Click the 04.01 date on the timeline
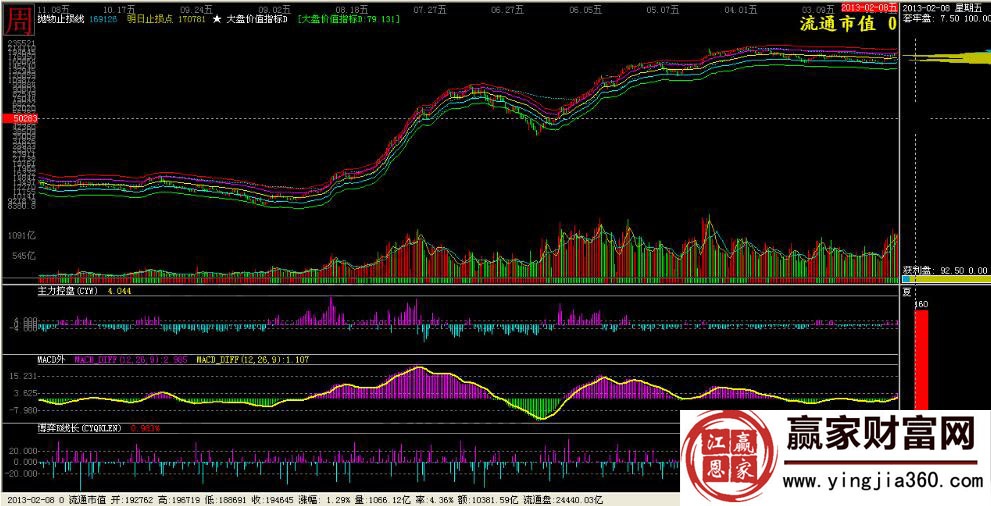Image resolution: width=991 pixels, height=506 pixels. (738, 7)
